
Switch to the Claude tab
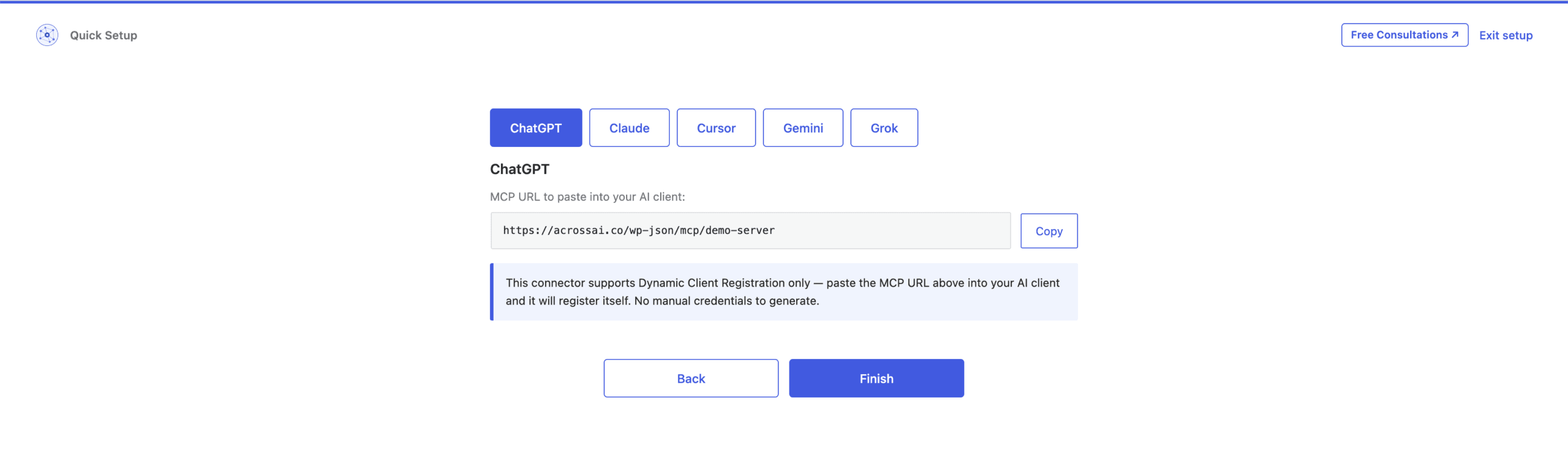click(629, 127)
